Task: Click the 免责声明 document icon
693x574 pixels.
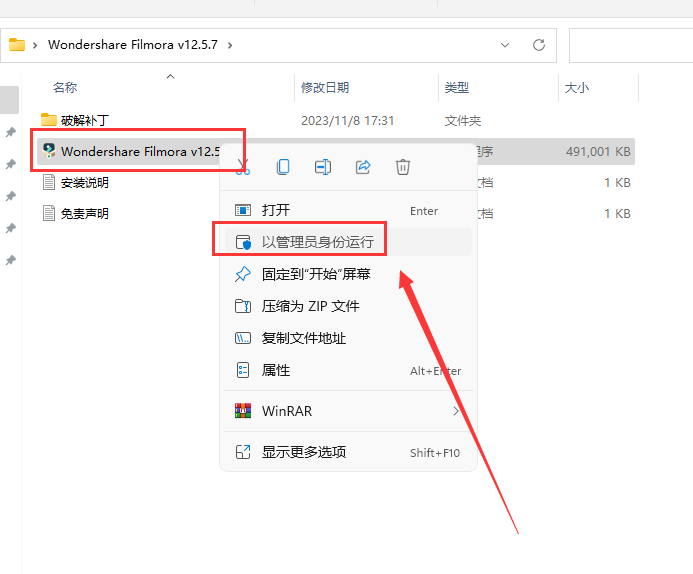Action: click(49, 213)
